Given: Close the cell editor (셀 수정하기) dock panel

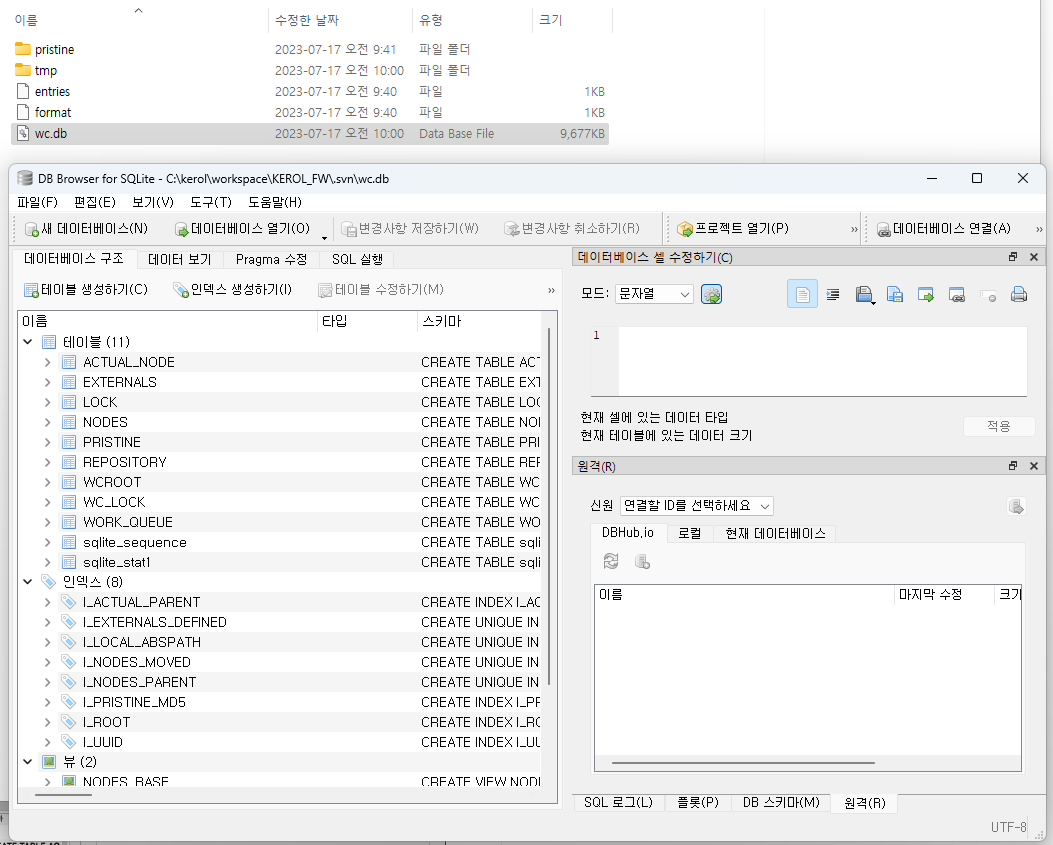Looking at the screenshot, I should click(x=1034, y=257).
